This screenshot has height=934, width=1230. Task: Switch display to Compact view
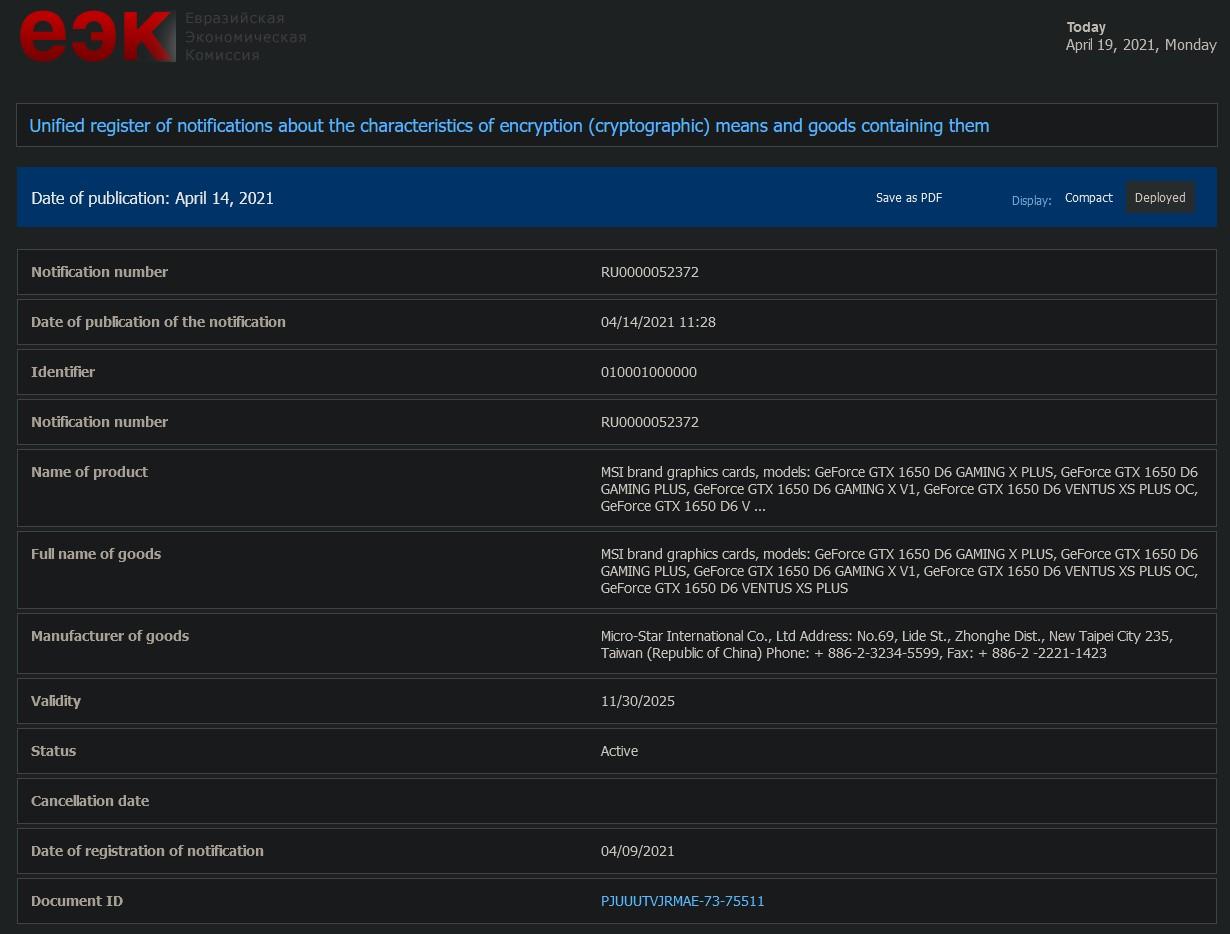pyautogui.click(x=1088, y=198)
